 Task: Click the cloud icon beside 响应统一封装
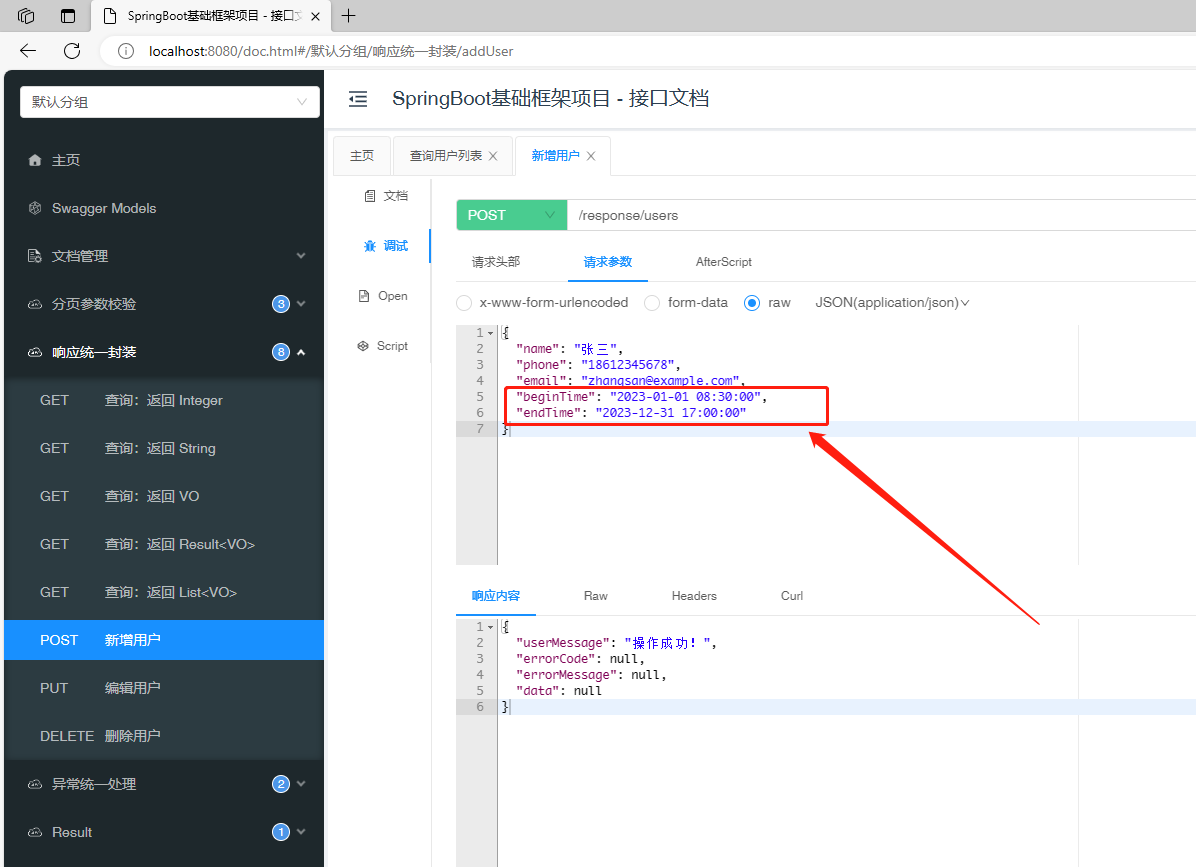point(34,352)
